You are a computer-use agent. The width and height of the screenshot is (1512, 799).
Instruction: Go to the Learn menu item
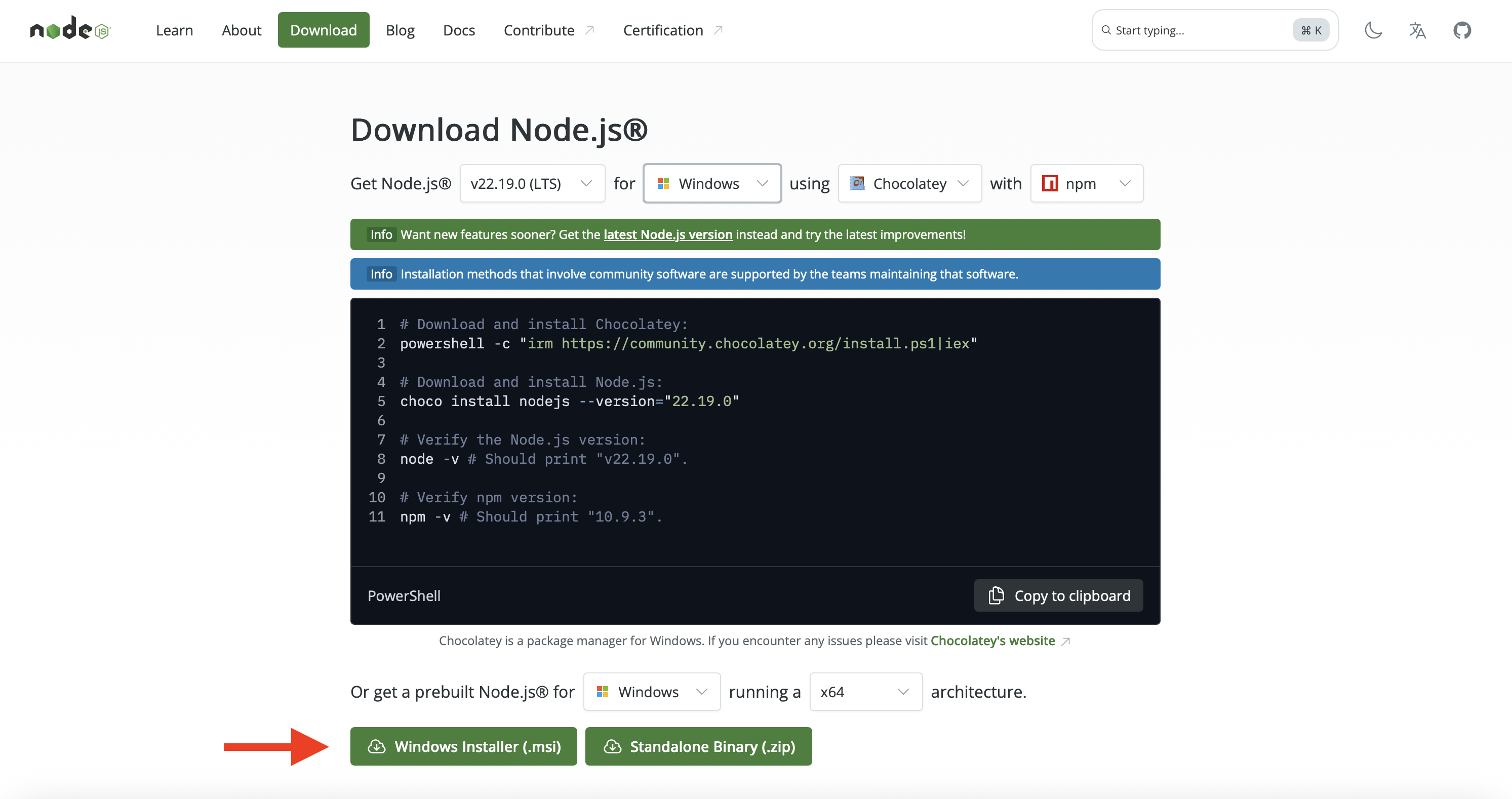pos(174,30)
